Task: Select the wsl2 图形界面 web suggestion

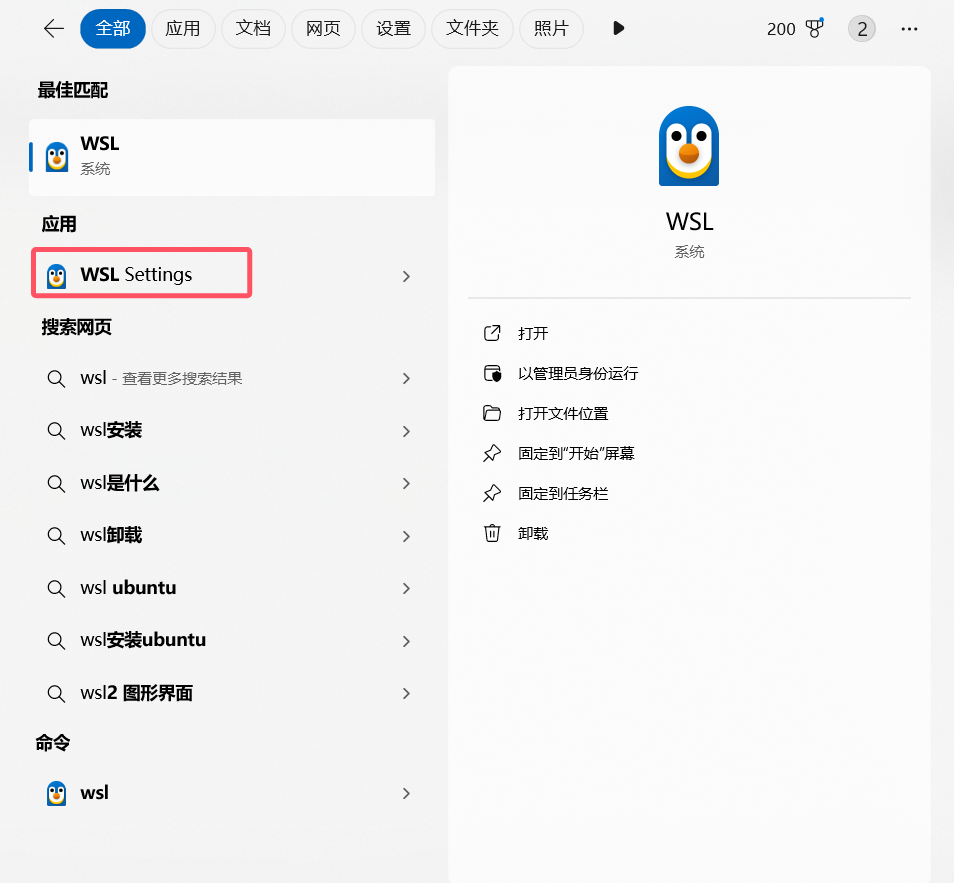Action: click(x=232, y=693)
